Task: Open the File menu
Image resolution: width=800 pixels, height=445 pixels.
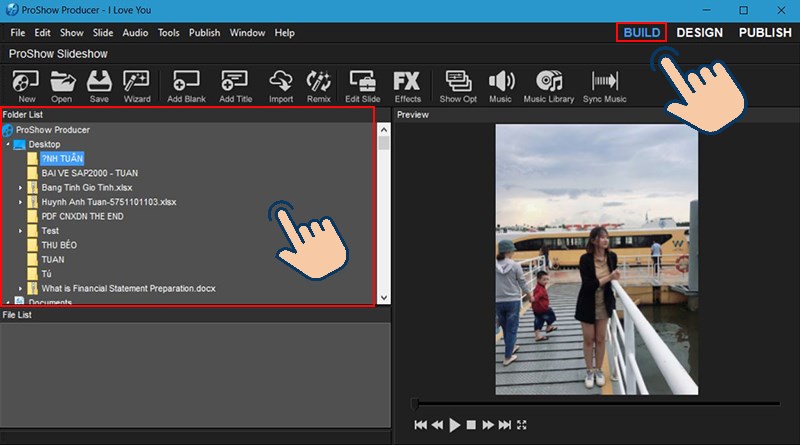Action: (17, 33)
